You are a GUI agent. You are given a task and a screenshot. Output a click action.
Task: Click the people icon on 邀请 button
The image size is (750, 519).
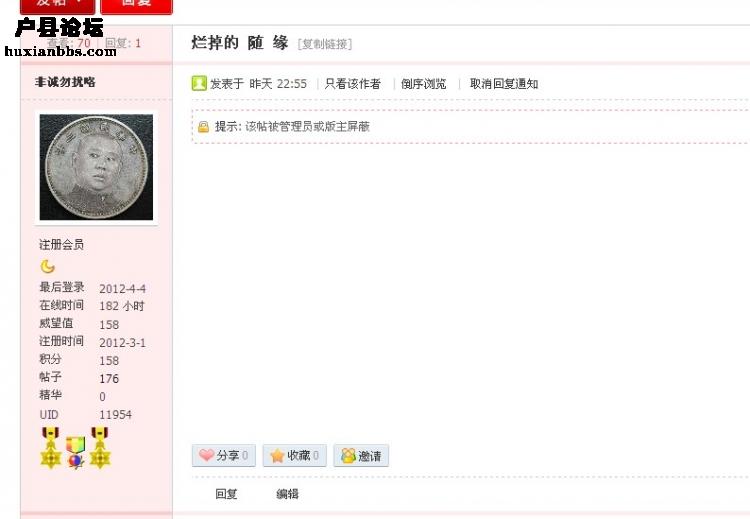pyautogui.click(x=349, y=455)
